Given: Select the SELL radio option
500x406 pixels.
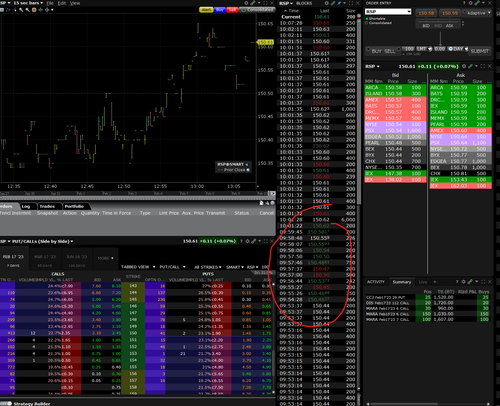Looking at the screenshot, I should point(390,51).
